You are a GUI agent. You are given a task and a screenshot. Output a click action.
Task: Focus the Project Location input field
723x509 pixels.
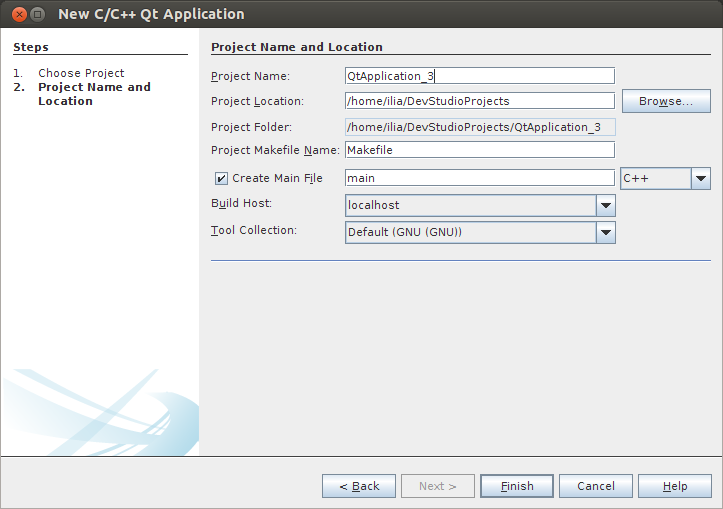(x=479, y=101)
